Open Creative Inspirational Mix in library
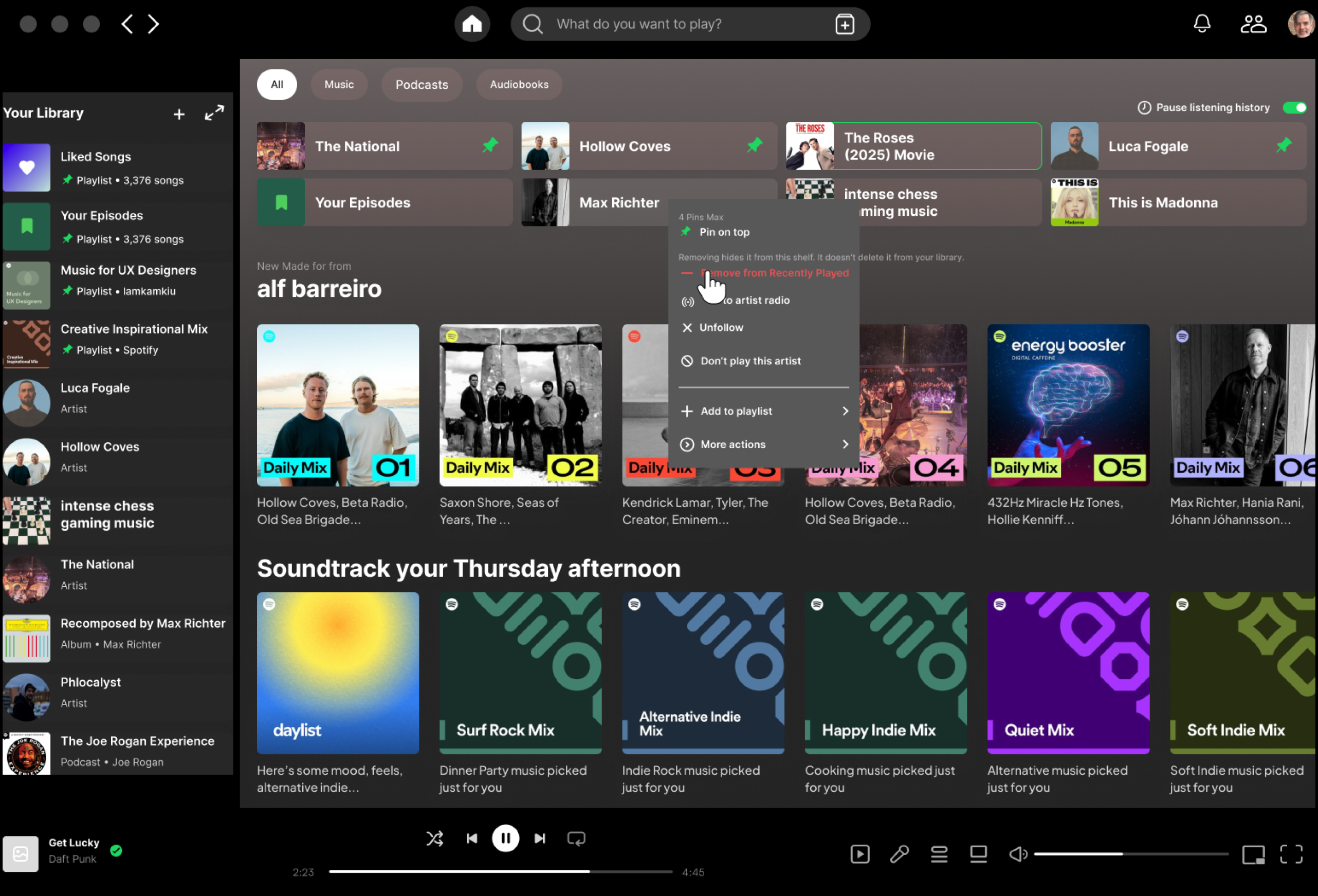The height and width of the screenshot is (896, 1318). [117, 344]
